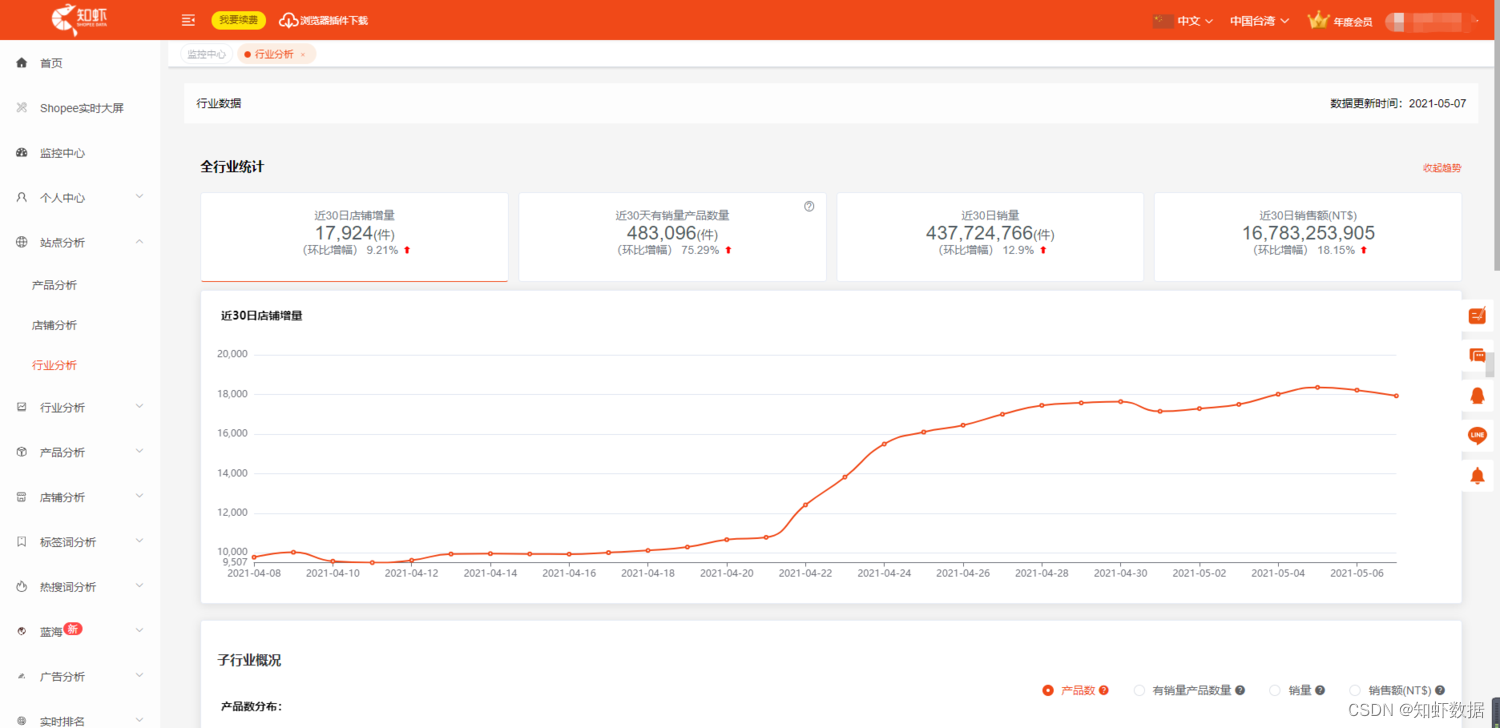1500x728 pixels.
Task: Collapse the sidebar with the hamburger icon
Action: click(188, 20)
